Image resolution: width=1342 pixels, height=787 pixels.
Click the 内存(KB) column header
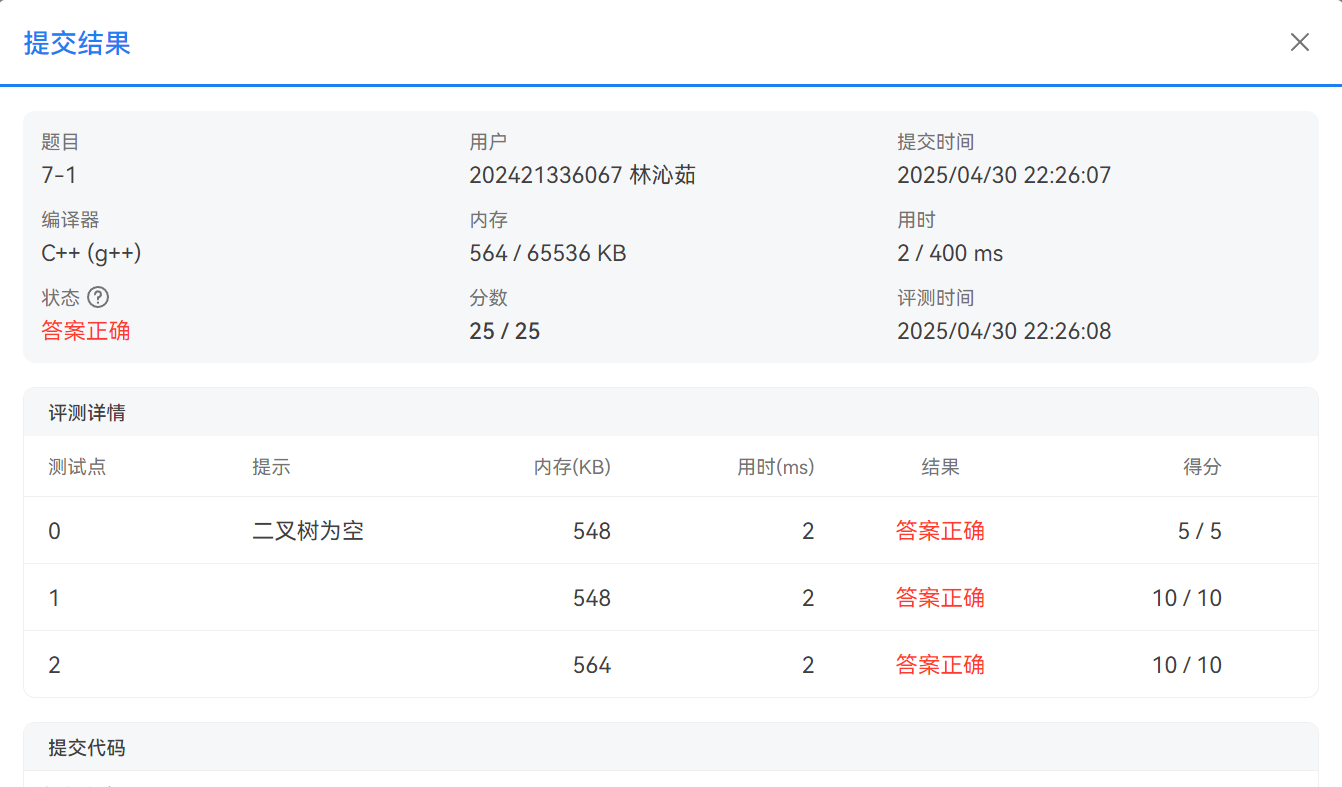(572, 467)
